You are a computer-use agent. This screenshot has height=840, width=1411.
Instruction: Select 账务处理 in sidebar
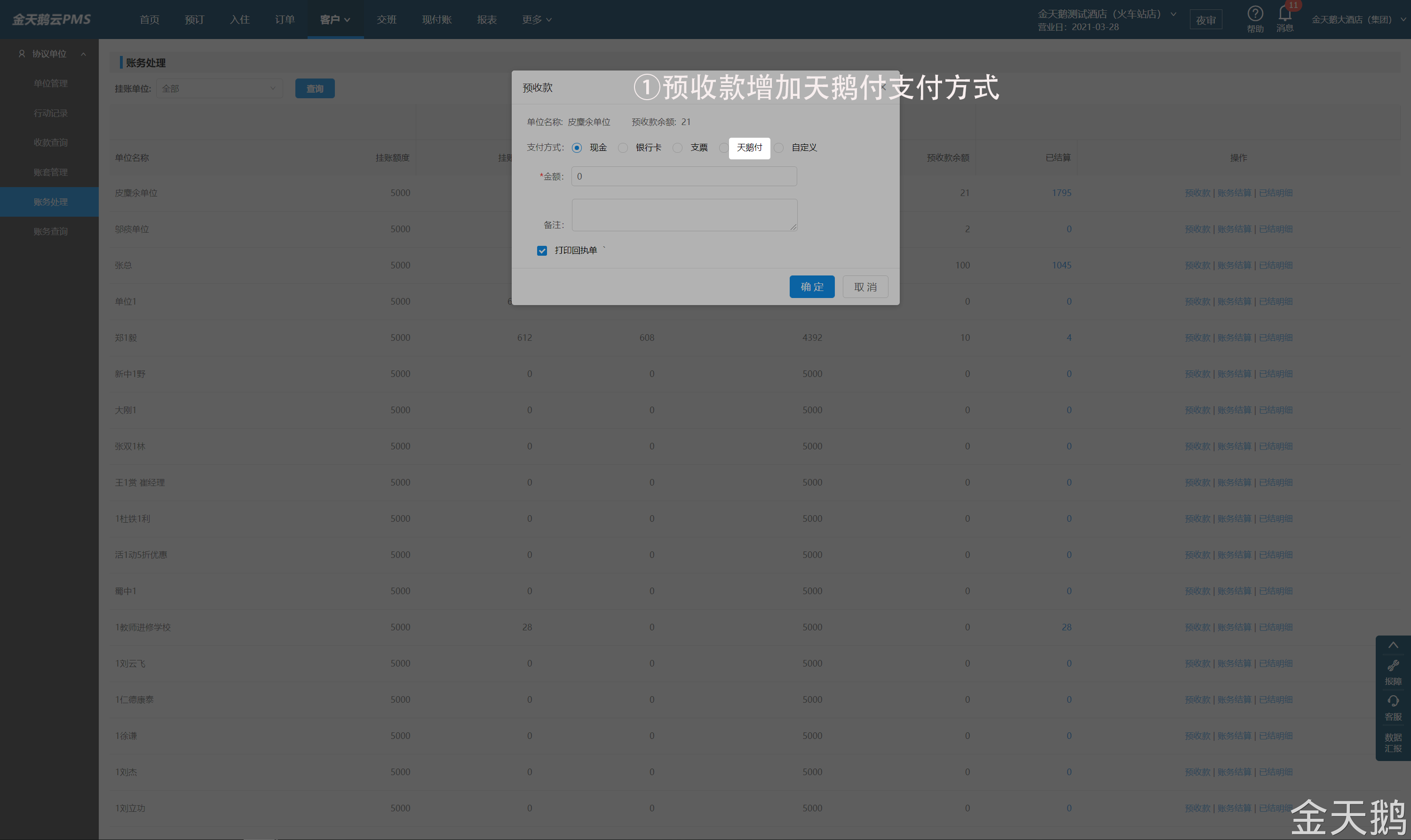50,202
